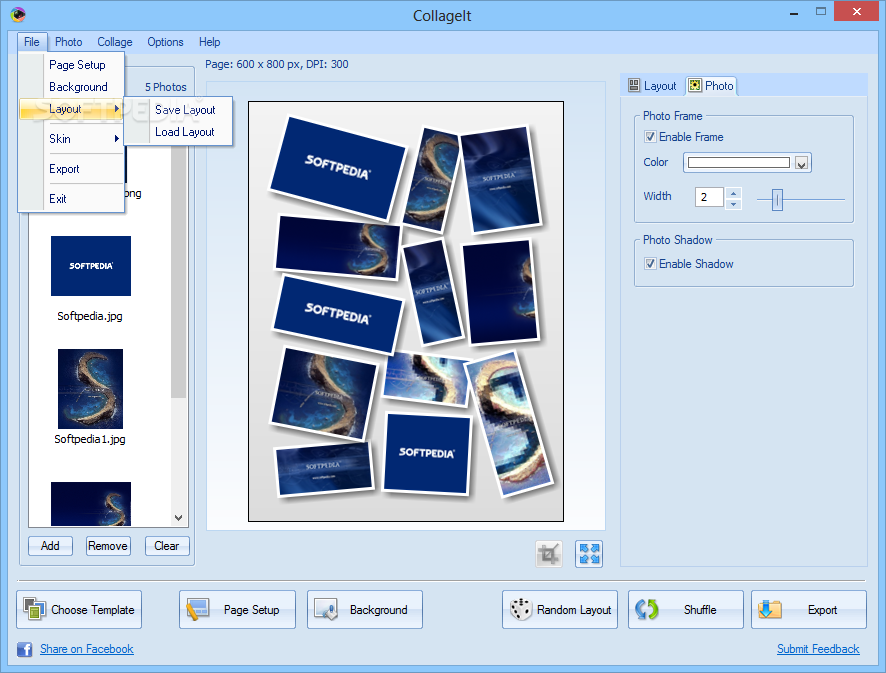Click the 5 Photos count label
Screen dimensions: 886x673
point(166,87)
